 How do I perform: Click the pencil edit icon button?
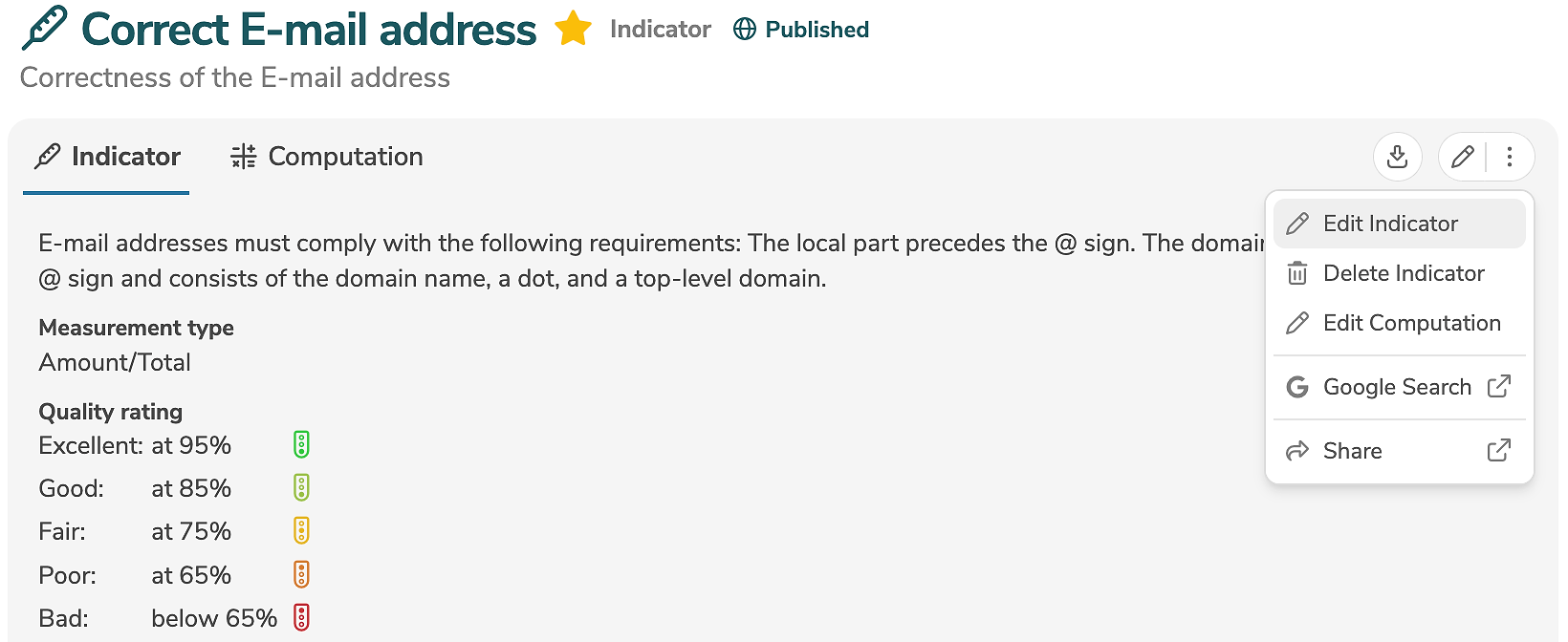tap(1462, 157)
